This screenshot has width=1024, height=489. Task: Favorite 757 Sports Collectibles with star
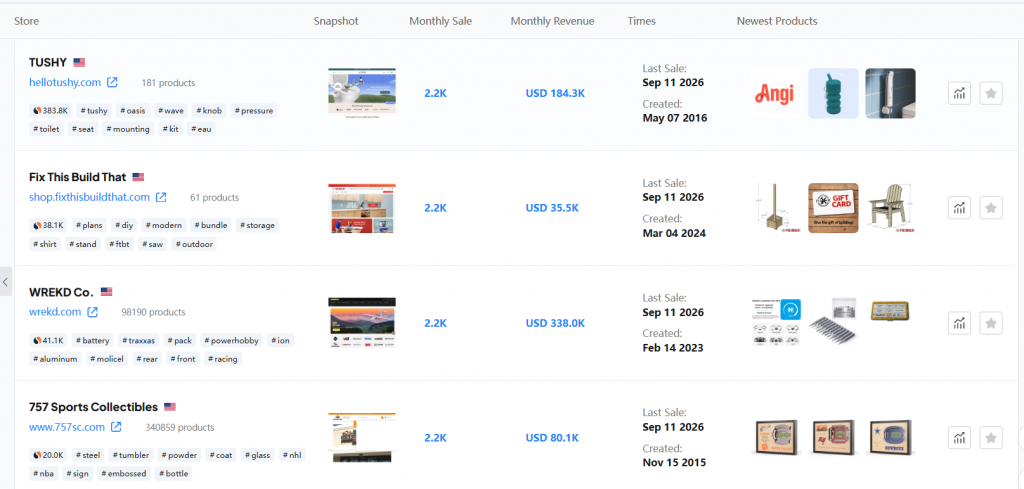coord(991,438)
